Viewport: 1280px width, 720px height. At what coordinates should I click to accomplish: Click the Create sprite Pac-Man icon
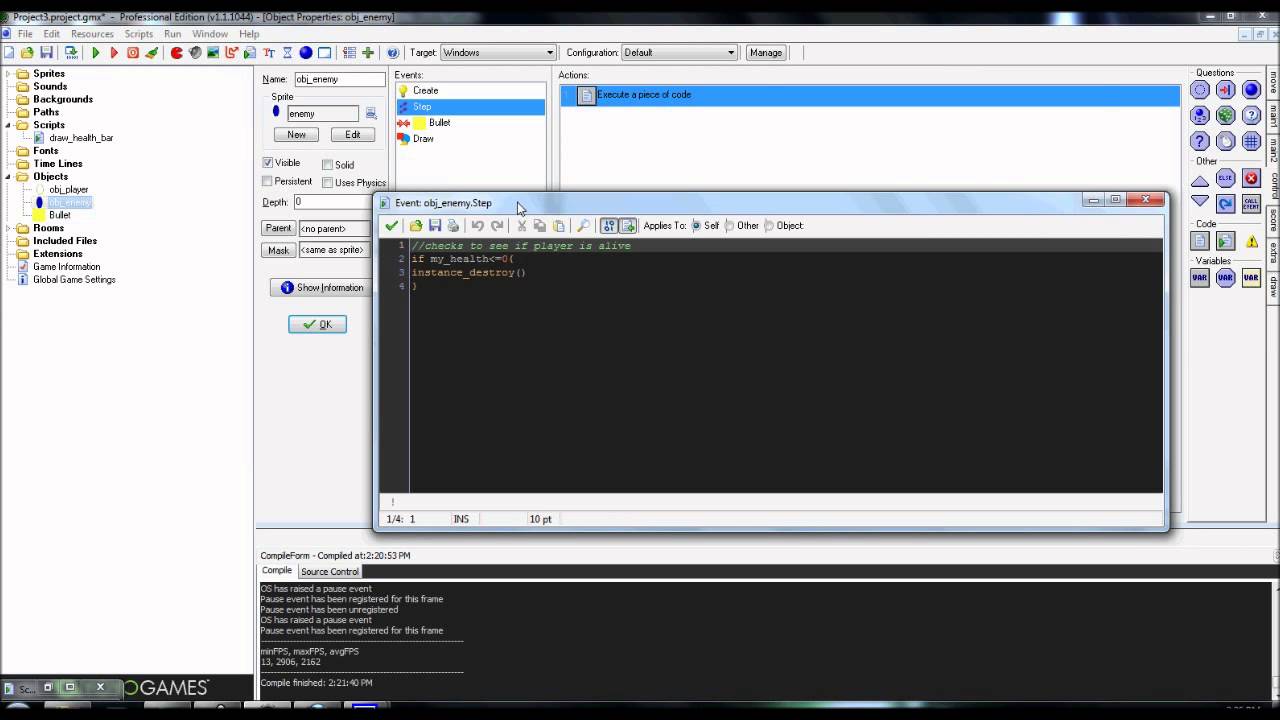tap(177, 53)
